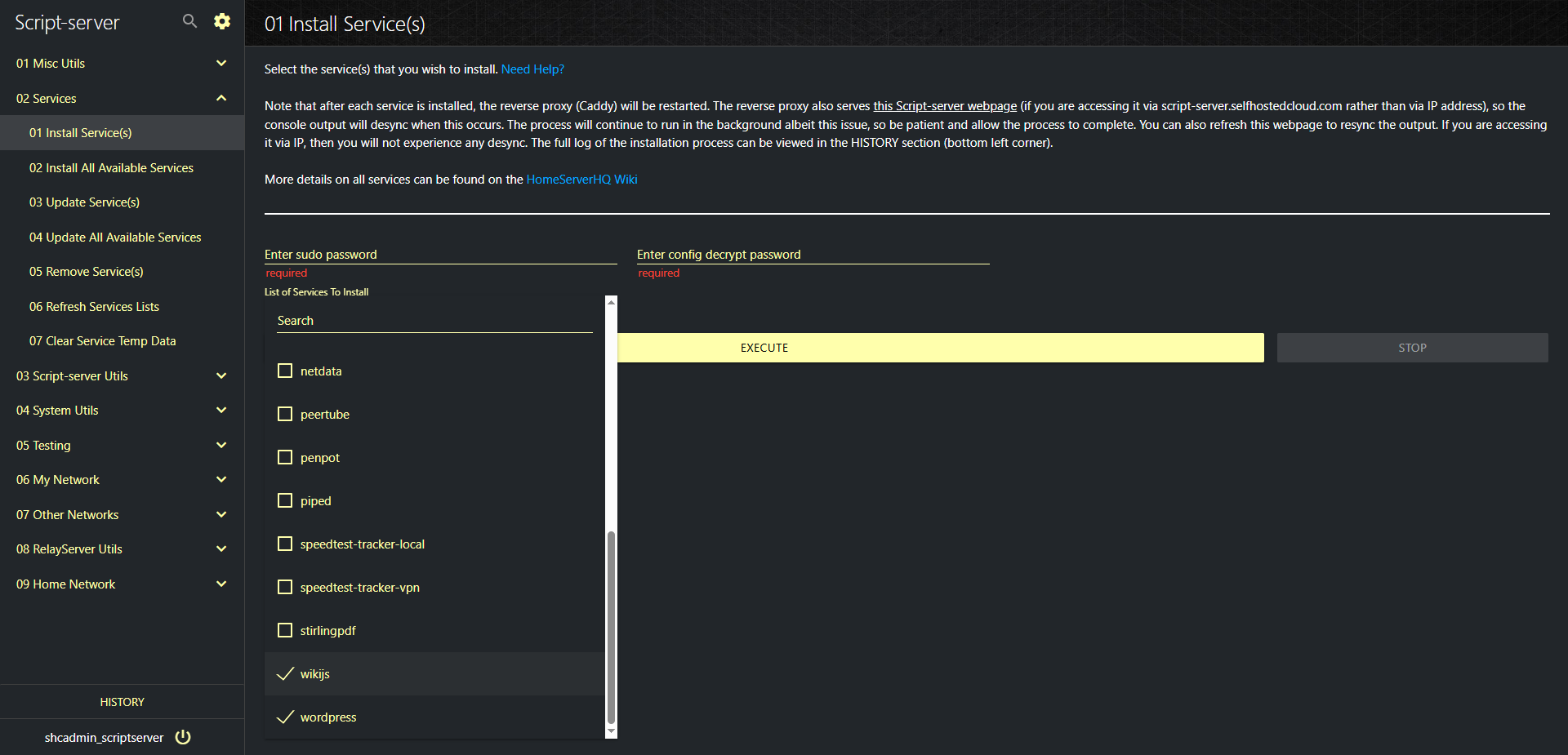Viewport: 1568px width, 755px height.
Task: Click the search magnifier icon in sidebar
Action: 189,21
